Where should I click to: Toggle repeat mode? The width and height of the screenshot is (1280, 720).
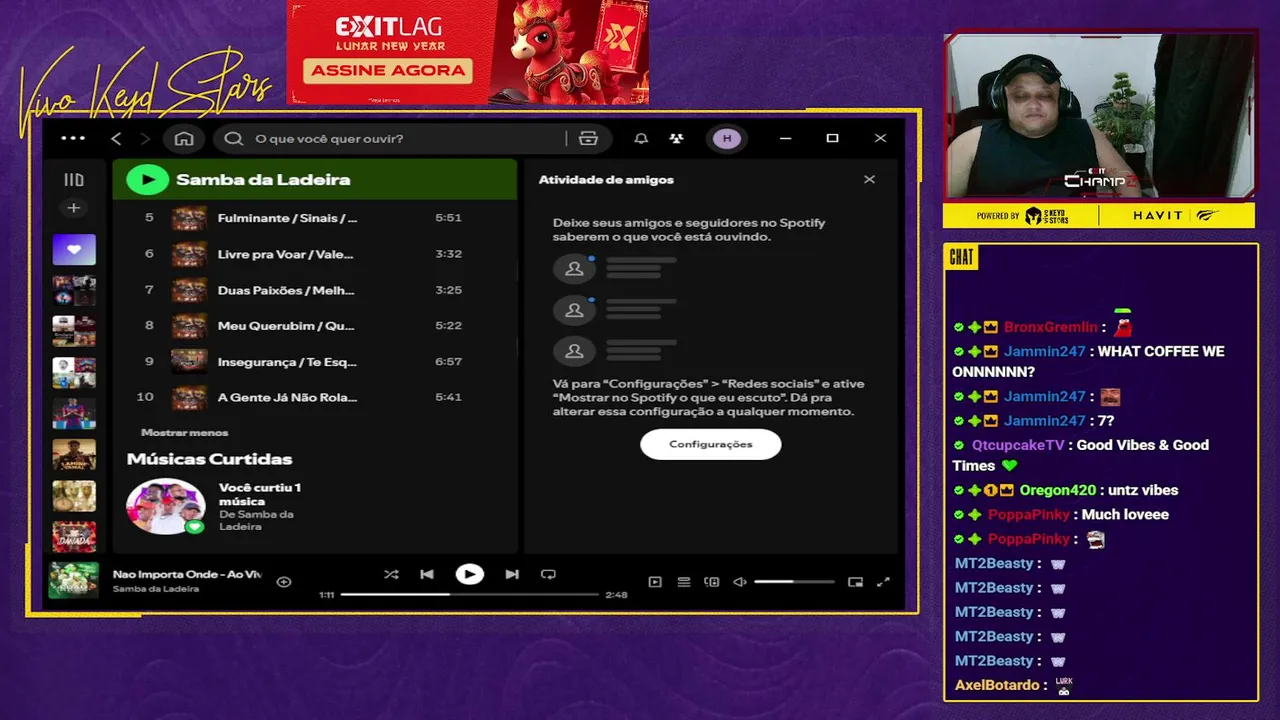[x=548, y=574]
